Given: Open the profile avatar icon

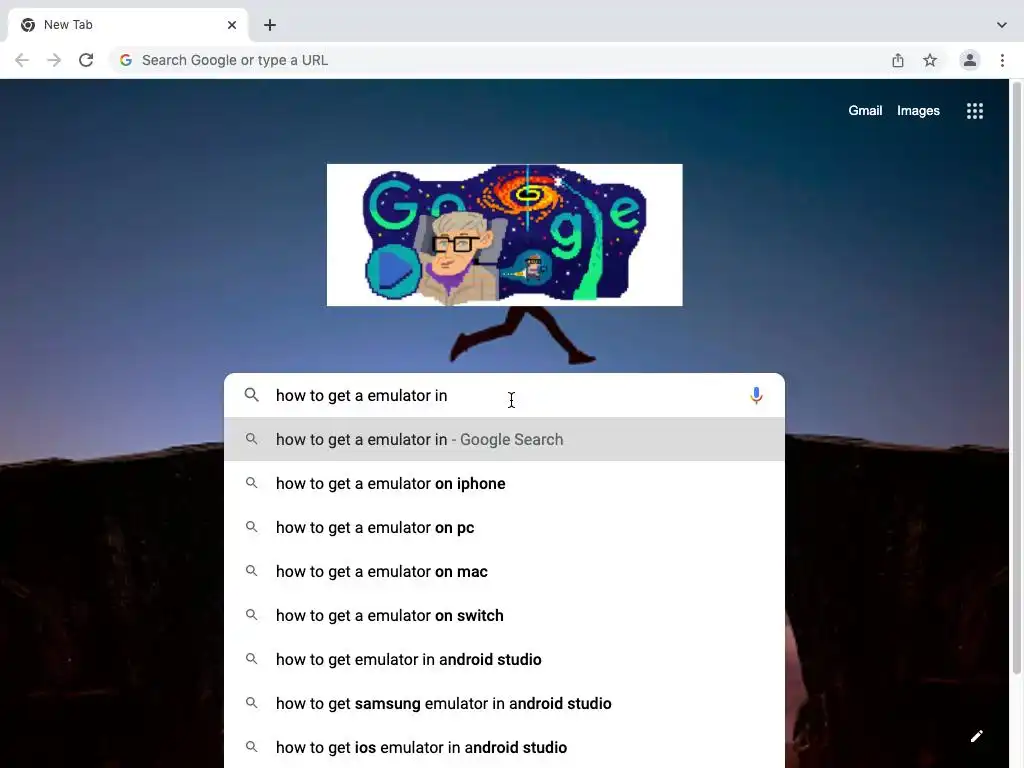Looking at the screenshot, I should [970, 60].
